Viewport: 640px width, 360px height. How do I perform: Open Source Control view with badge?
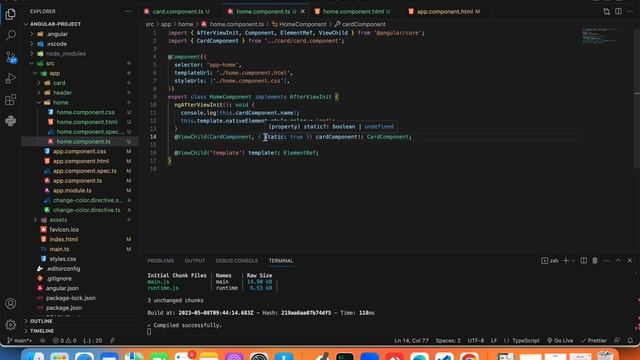coord(11,57)
